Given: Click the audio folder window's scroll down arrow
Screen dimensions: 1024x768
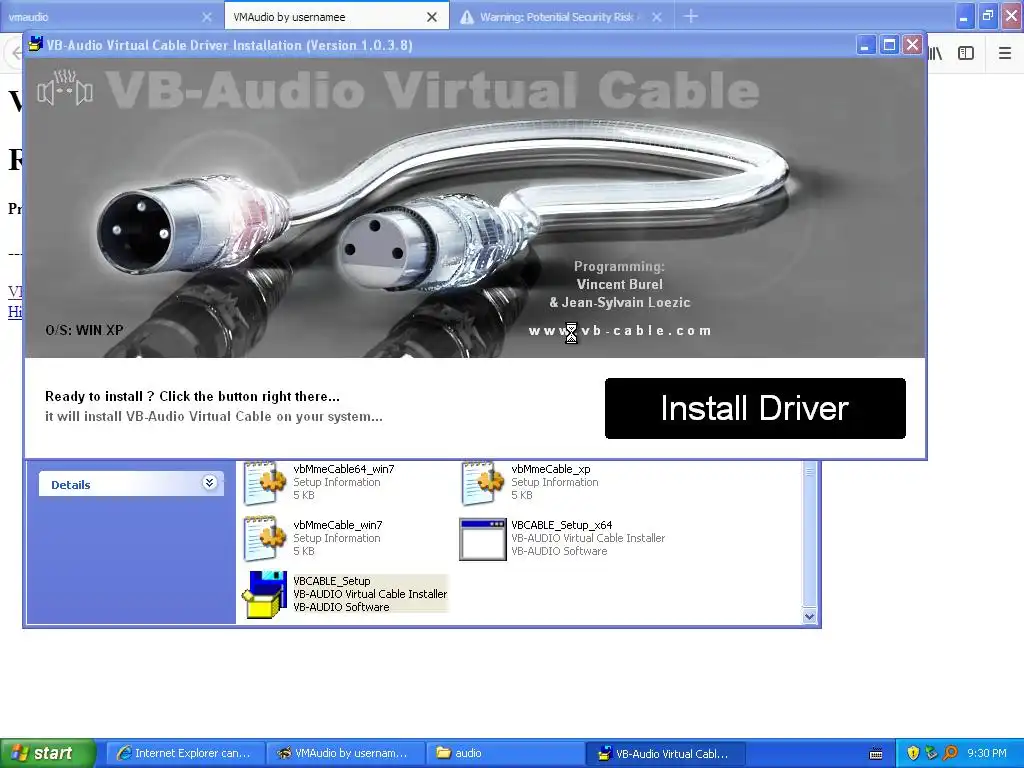Looking at the screenshot, I should (x=809, y=616).
